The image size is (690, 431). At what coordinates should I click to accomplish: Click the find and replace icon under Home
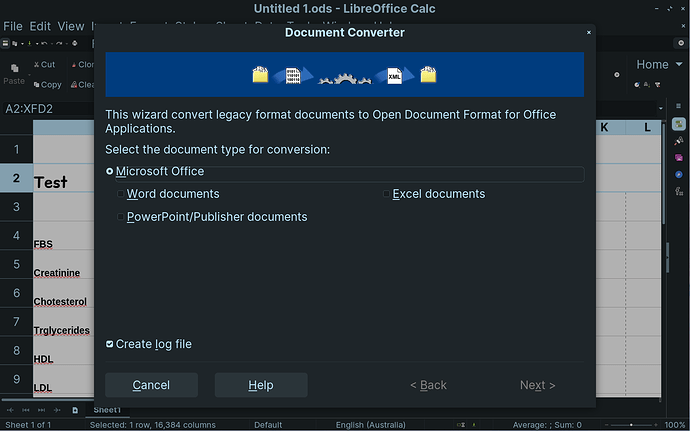(x=637, y=85)
